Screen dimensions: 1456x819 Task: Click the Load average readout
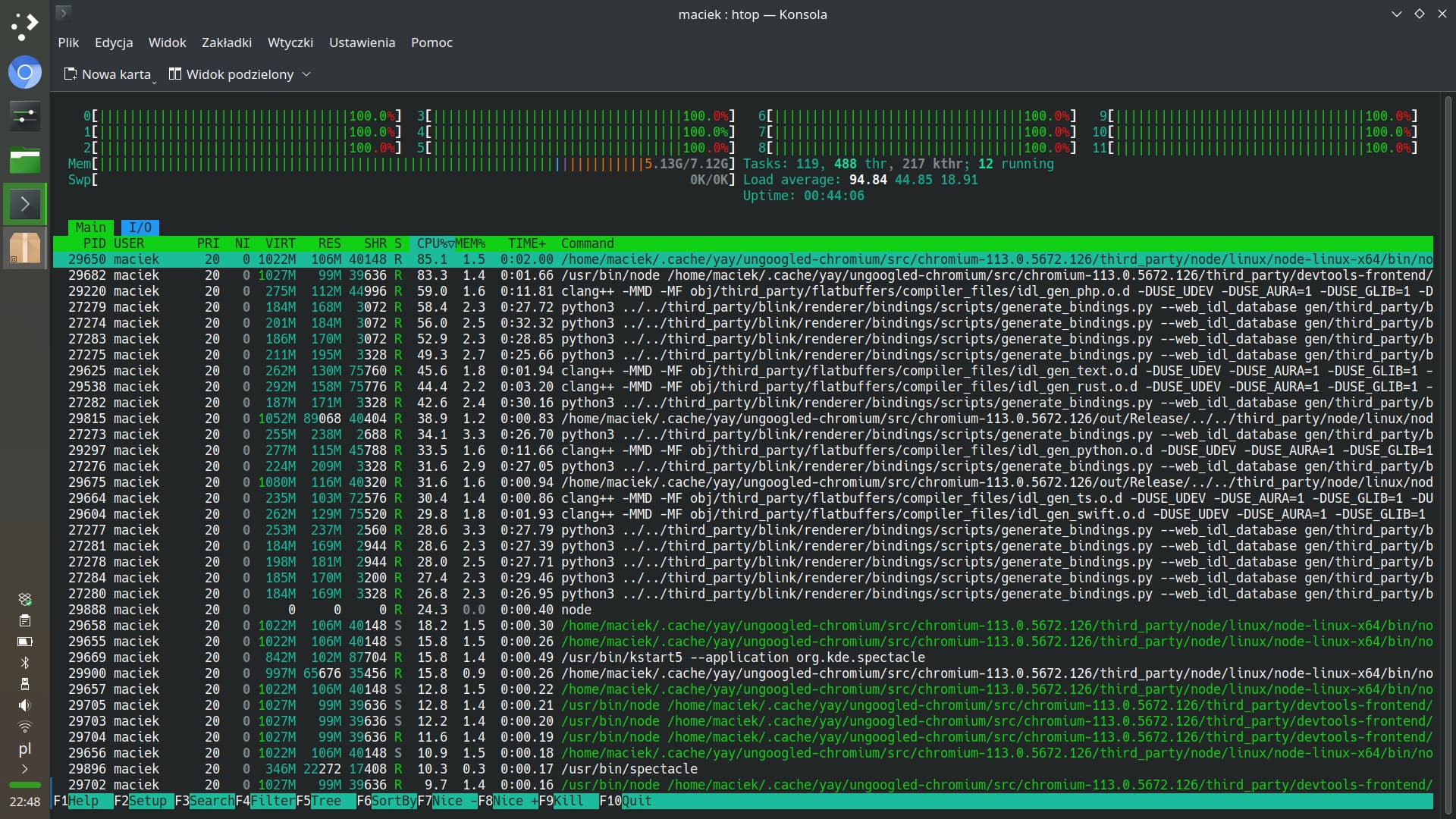861,180
